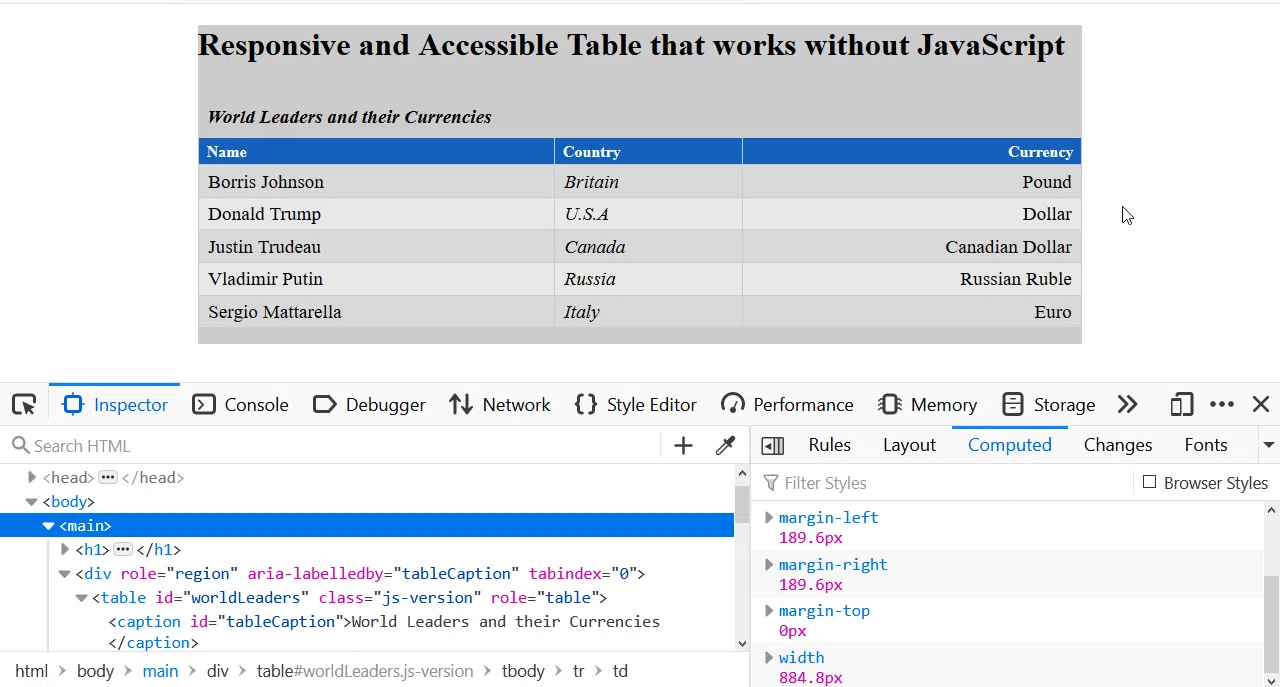Open the responsive design mode icon
This screenshot has height=687, width=1280.
point(1181,405)
